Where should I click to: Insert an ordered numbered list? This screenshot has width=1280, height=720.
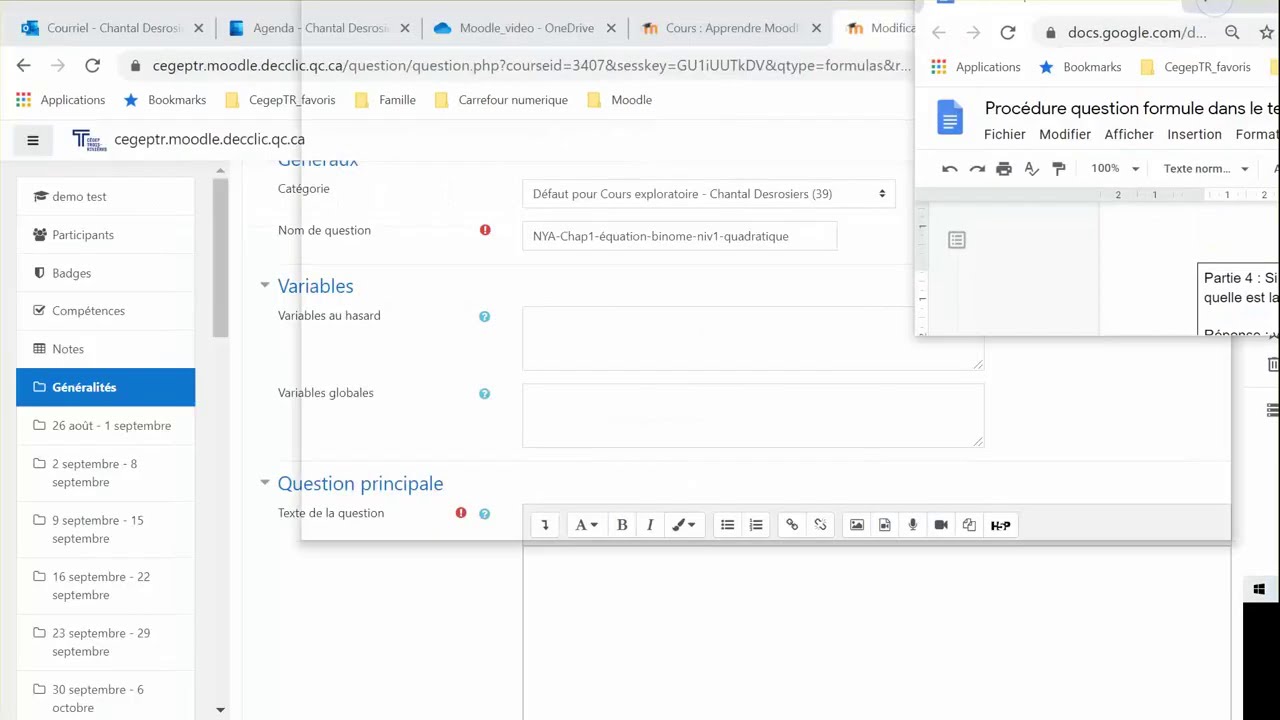[x=756, y=525]
